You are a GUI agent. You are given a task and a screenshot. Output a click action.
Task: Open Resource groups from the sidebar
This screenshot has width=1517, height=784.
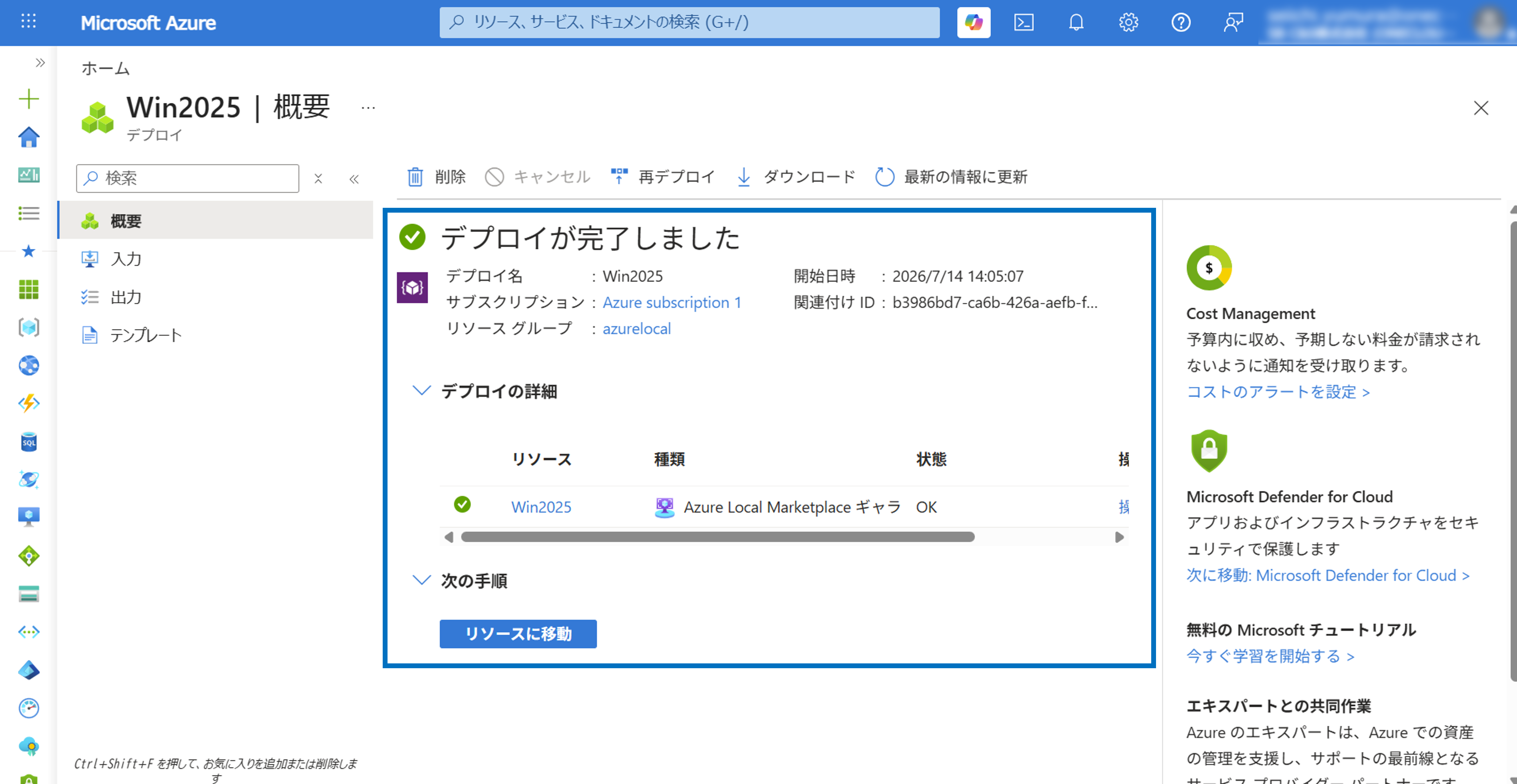click(x=28, y=327)
